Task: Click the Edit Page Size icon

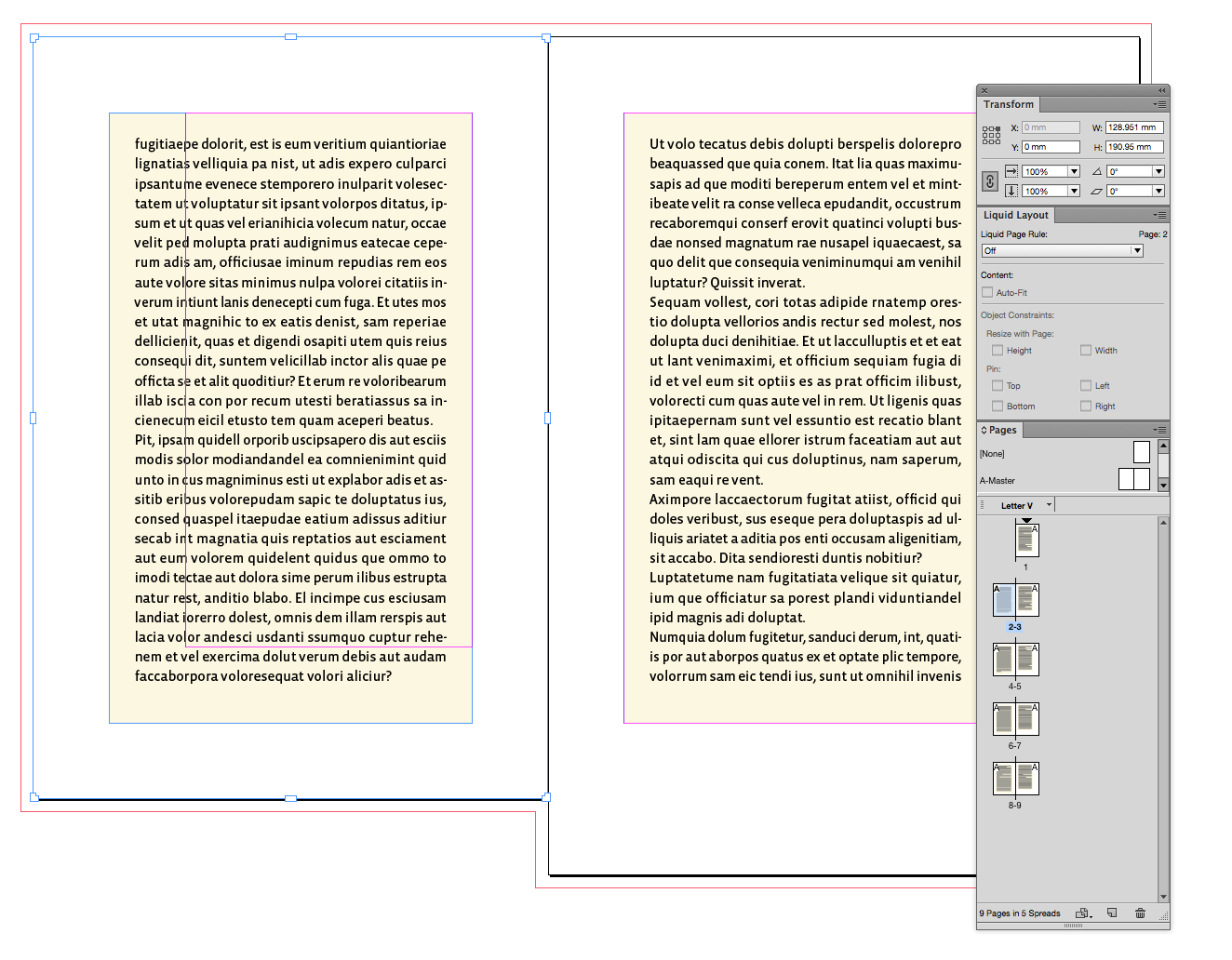Action: [x=1083, y=913]
